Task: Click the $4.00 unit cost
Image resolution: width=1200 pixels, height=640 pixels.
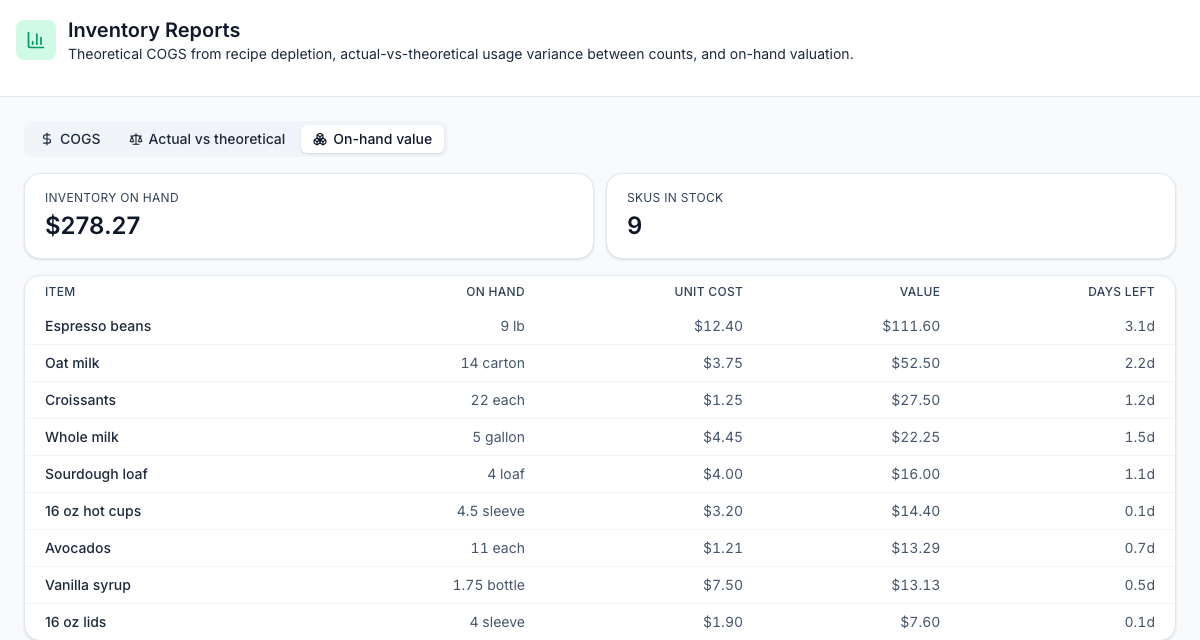Action: click(723, 474)
